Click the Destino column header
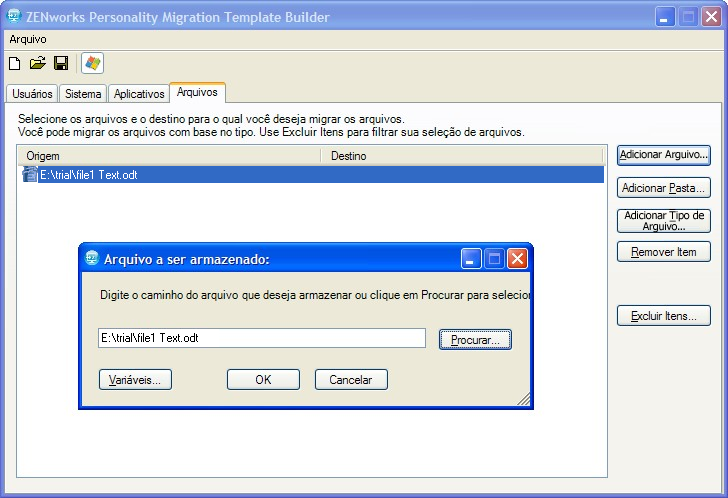Viewport: 728px width, 498px height. (462, 156)
